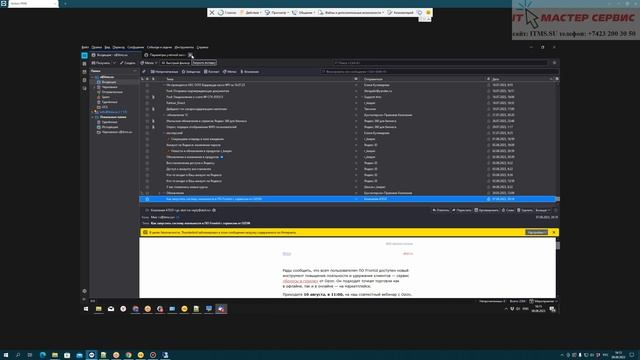Open Calendar in spaces toolbar
This screenshot has height=360, width=640.
84,72
